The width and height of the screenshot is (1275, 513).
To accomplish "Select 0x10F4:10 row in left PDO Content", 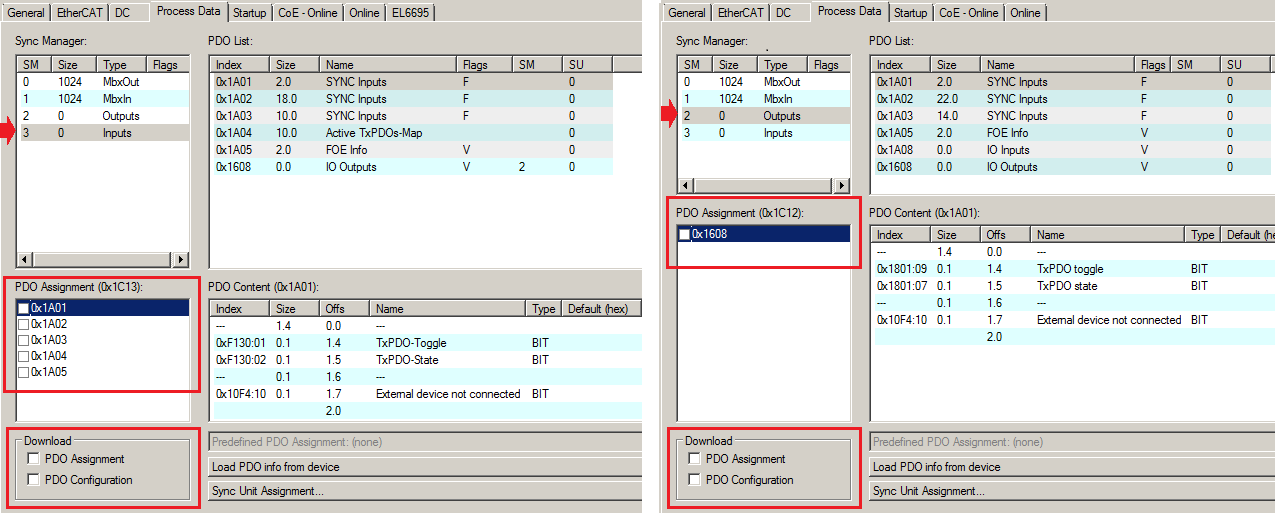I will 425,394.
